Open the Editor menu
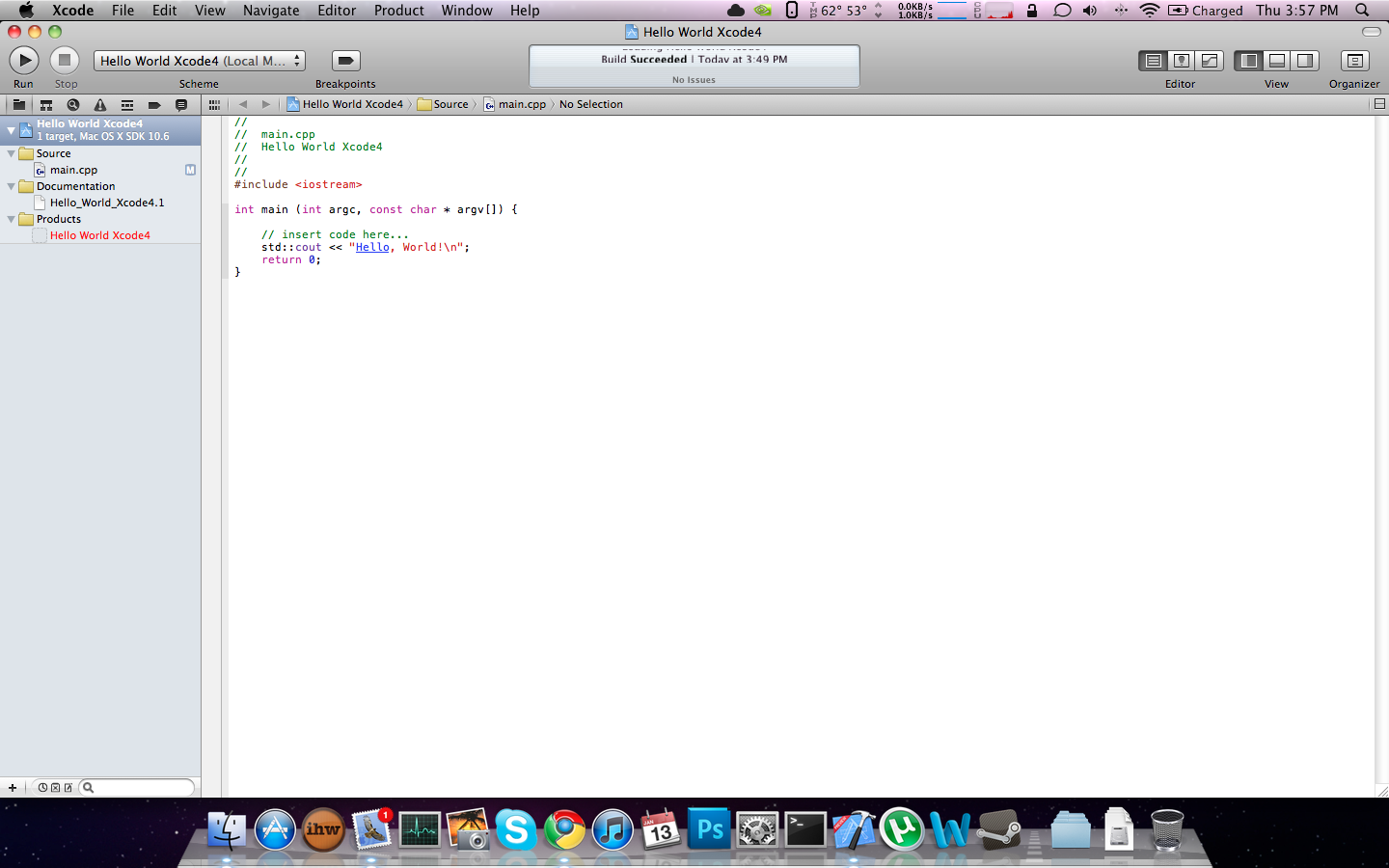Image resolution: width=1389 pixels, height=868 pixels. [x=337, y=11]
